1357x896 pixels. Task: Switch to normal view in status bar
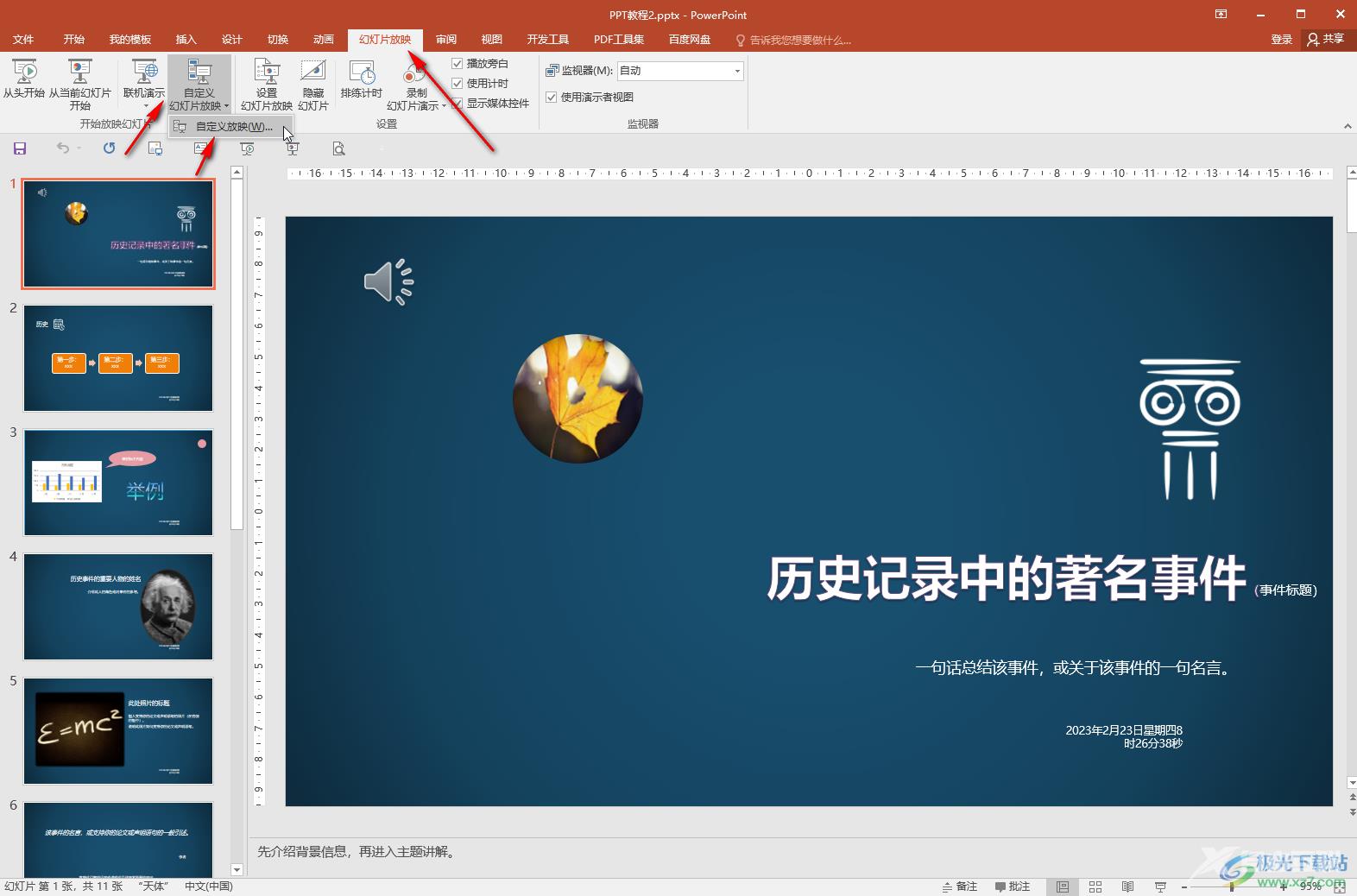click(x=1063, y=887)
